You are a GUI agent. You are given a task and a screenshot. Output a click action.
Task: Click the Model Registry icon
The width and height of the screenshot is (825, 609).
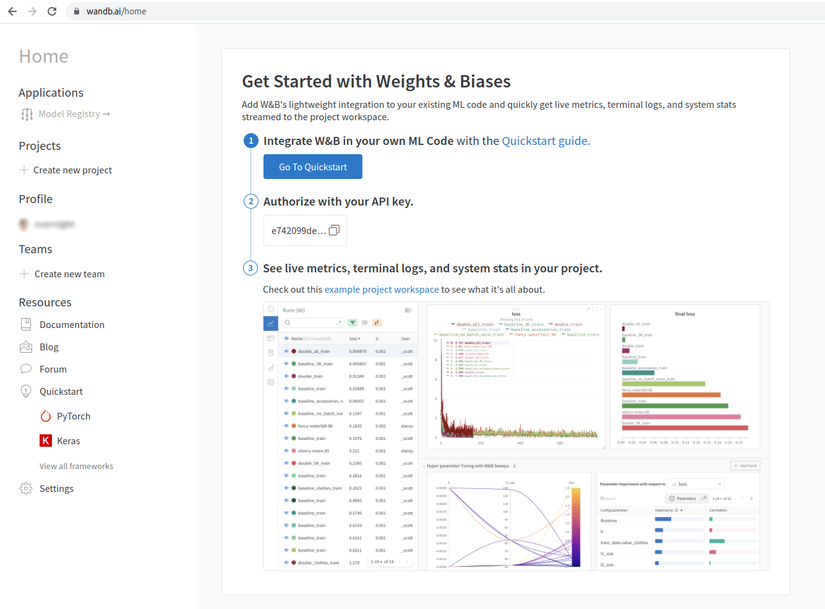tap(27, 114)
